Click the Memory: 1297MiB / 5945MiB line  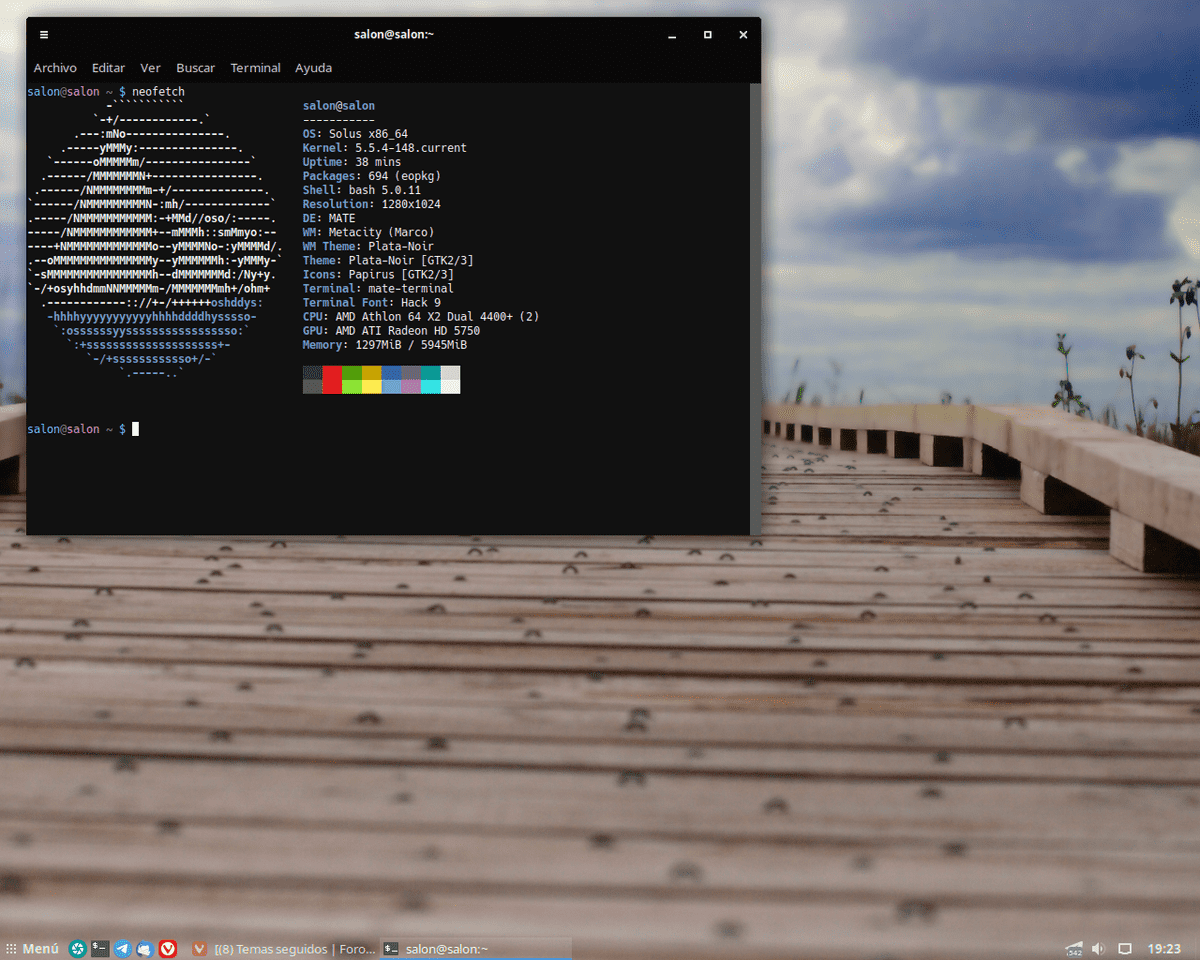click(385, 344)
